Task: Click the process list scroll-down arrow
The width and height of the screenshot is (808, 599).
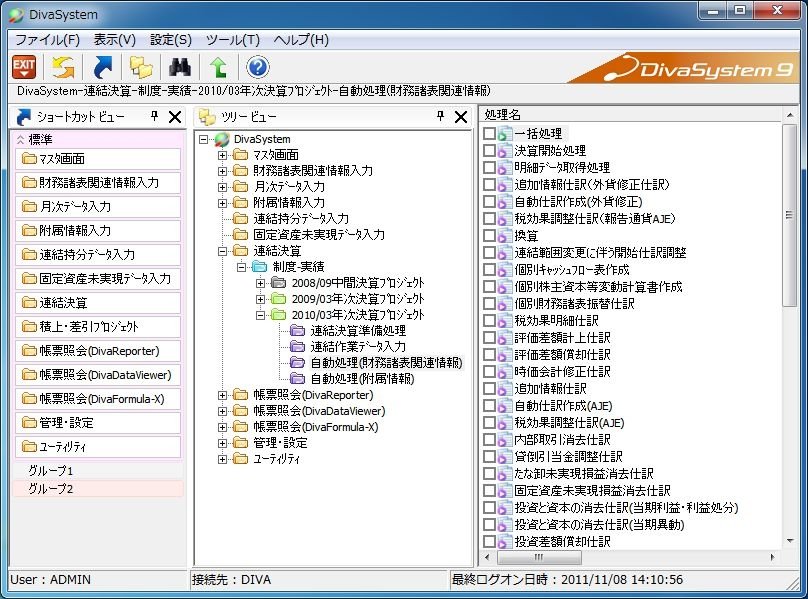Action: tap(789, 541)
